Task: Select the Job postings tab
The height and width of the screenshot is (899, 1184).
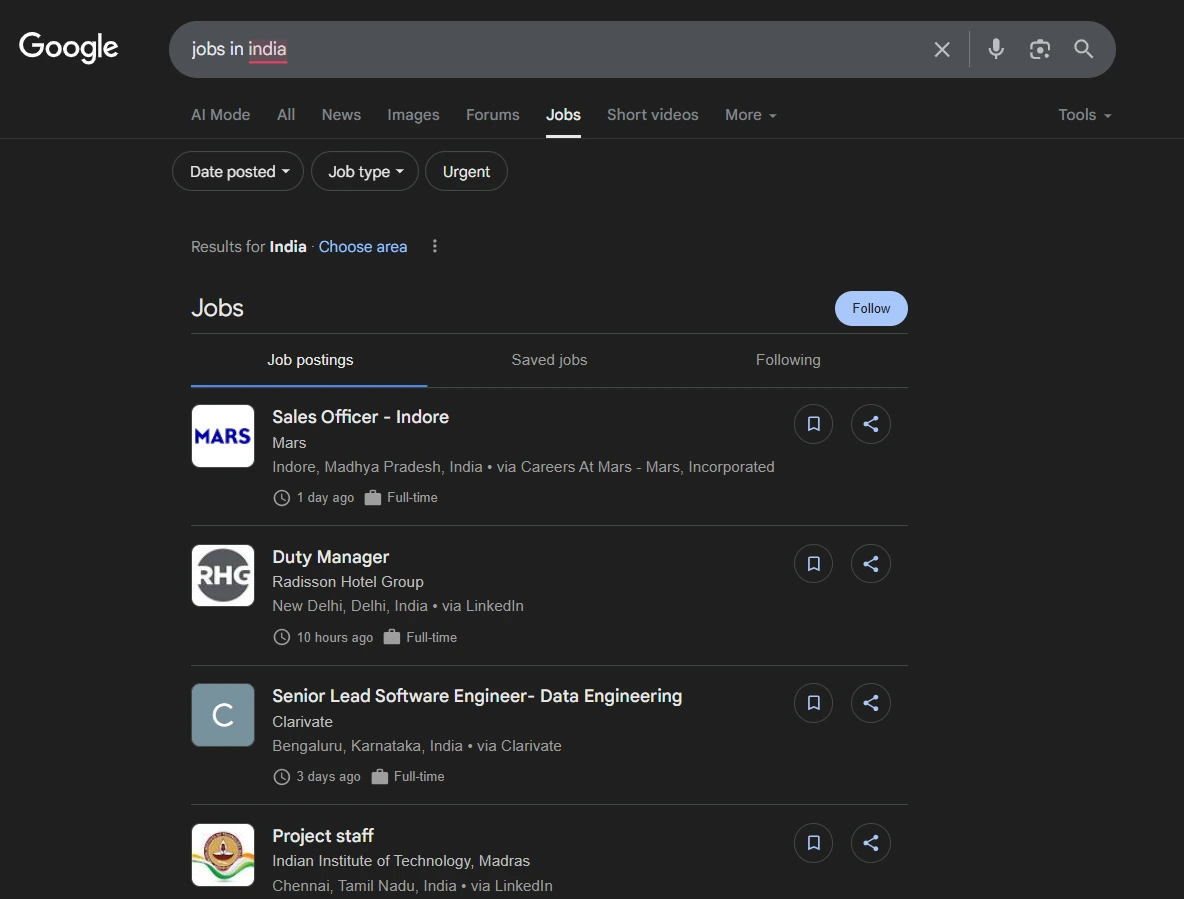Action: click(x=310, y=360)
